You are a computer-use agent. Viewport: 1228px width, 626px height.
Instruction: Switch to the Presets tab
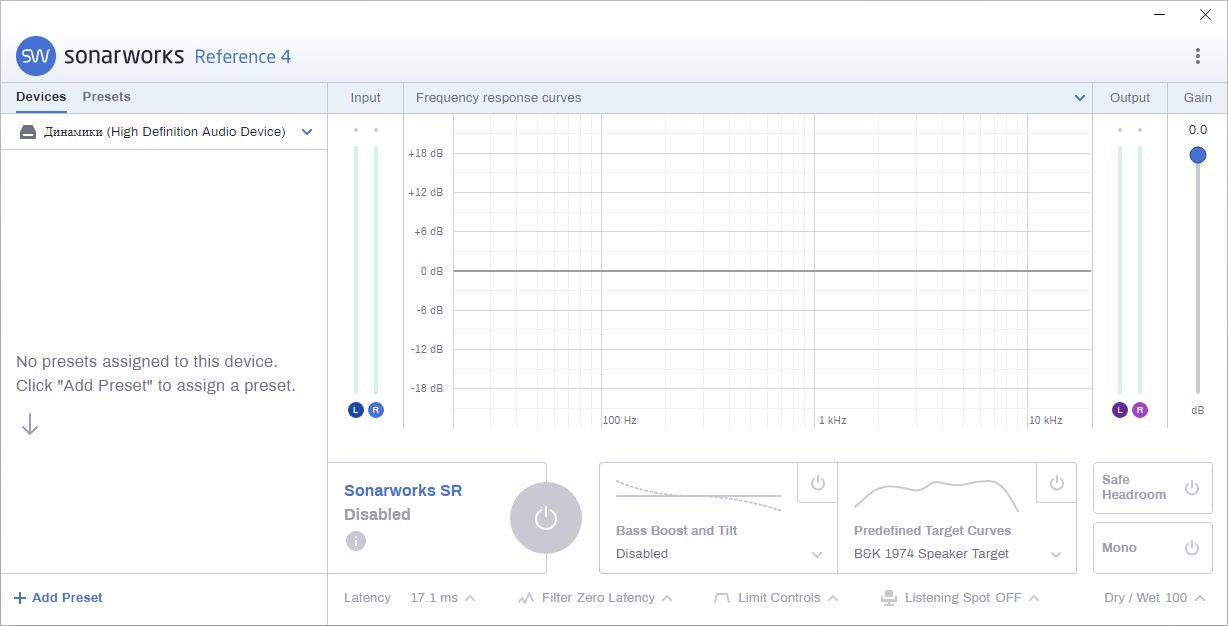click(x=107, y=97)
